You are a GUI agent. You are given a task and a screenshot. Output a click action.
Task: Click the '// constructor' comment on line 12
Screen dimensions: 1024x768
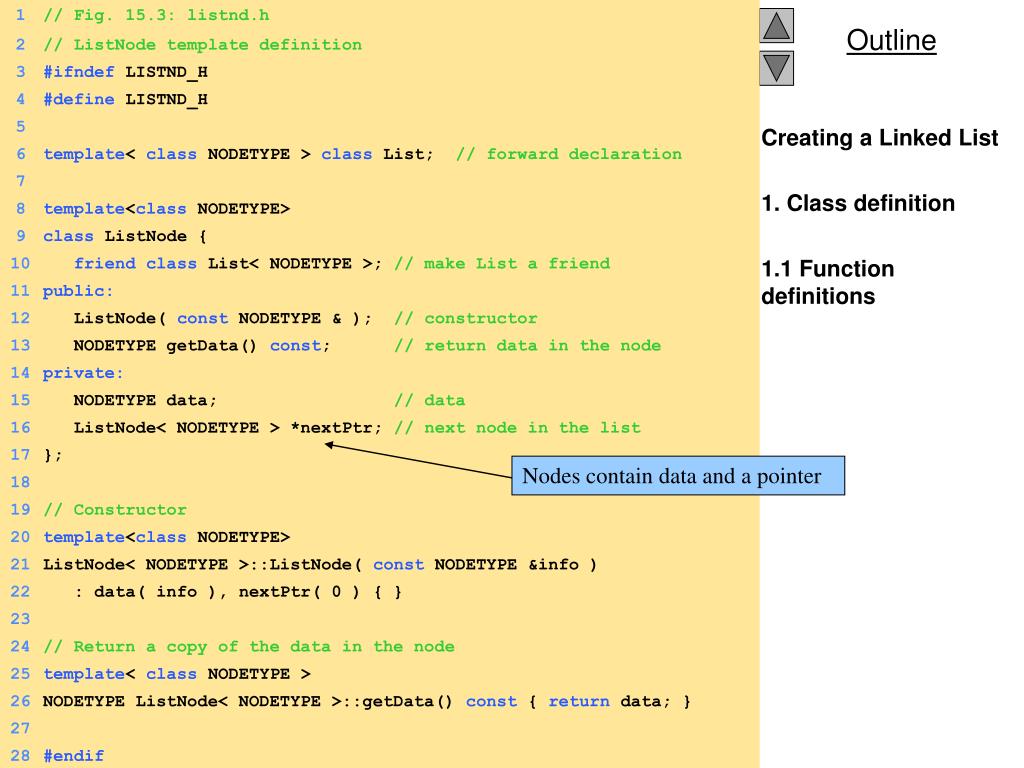[x=466, y=318]
